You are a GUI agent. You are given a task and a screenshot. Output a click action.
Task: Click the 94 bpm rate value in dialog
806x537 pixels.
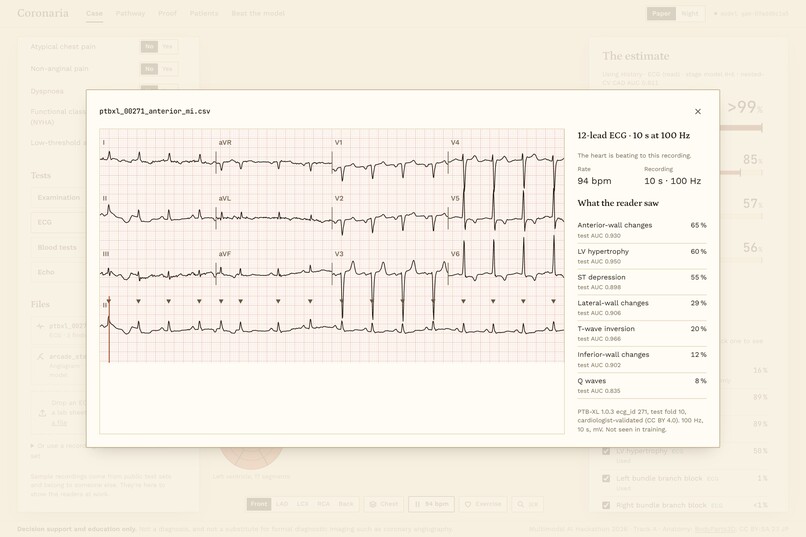pos(594,181)
